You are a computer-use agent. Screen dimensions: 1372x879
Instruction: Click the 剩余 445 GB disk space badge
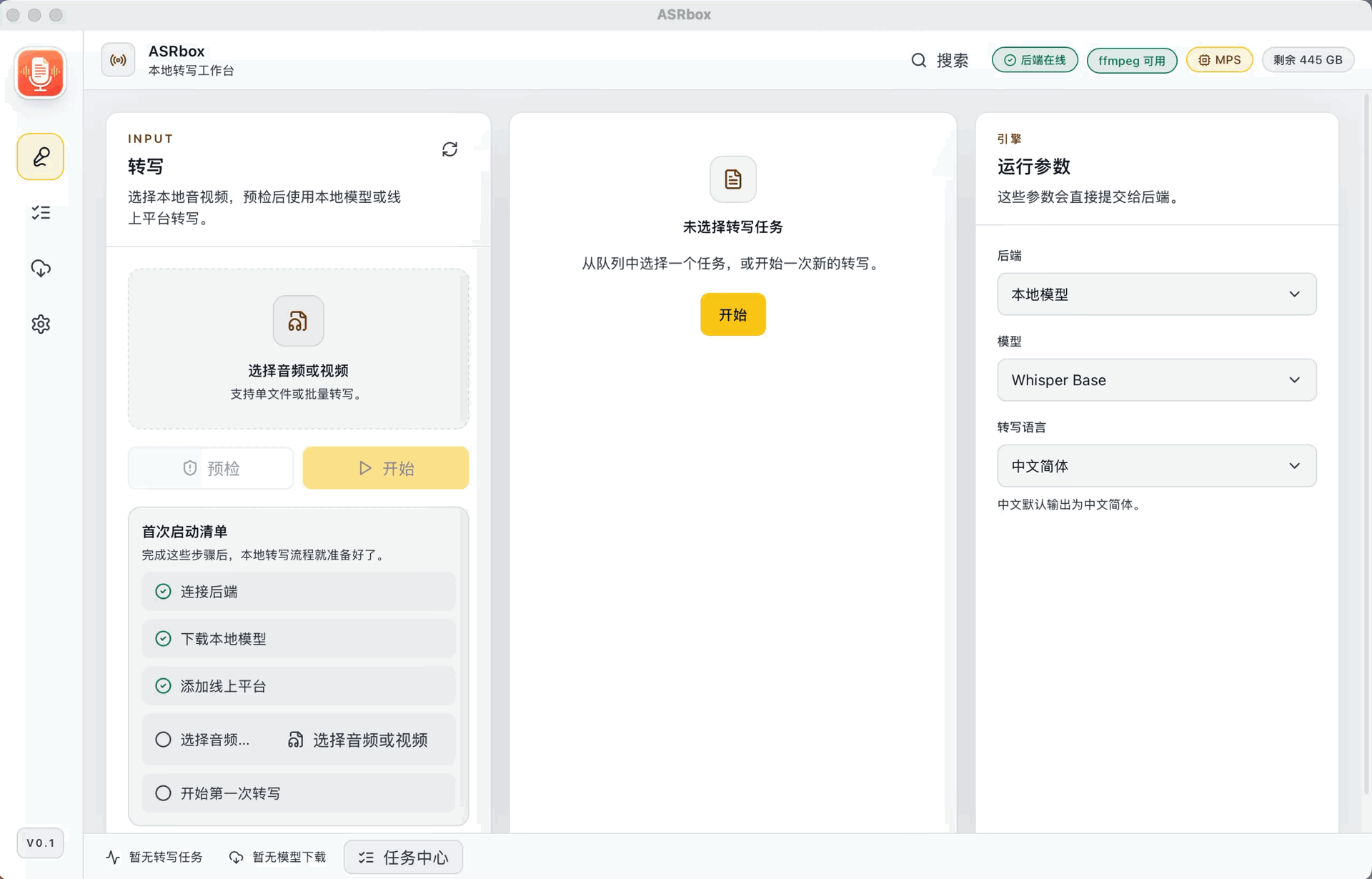pos(1308,60)
